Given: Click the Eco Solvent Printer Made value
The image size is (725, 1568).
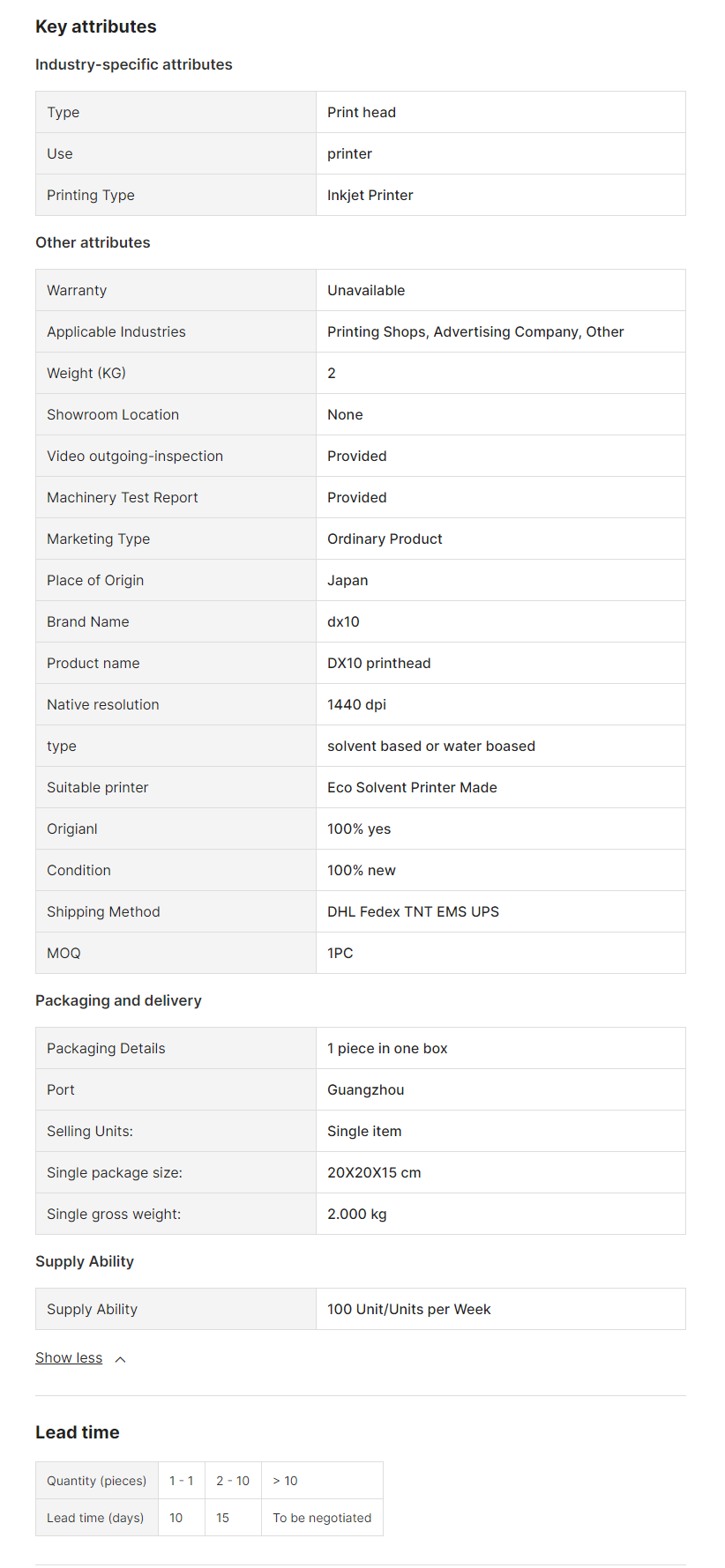Looking at the screenshot, I should coord(412,787).
